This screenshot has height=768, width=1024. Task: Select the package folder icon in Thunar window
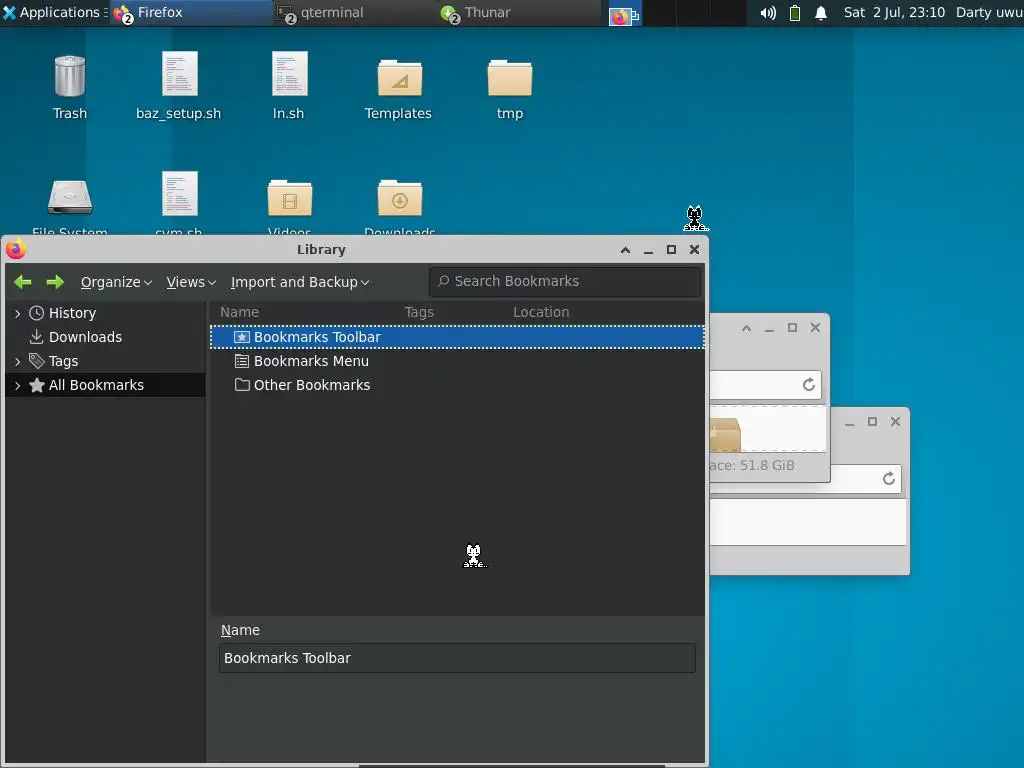click(725, 435)
